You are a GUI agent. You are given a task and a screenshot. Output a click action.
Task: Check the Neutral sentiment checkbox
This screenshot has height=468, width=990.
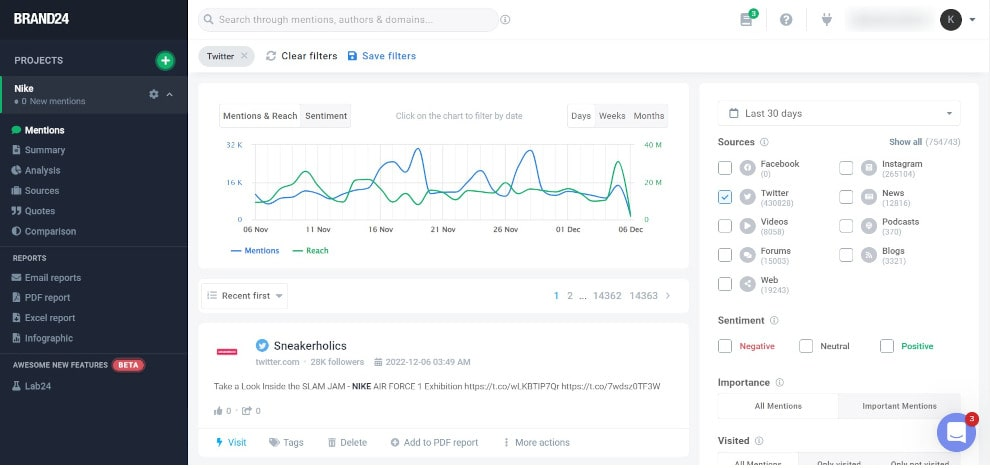pyautogui.click(x=806, y=346)
